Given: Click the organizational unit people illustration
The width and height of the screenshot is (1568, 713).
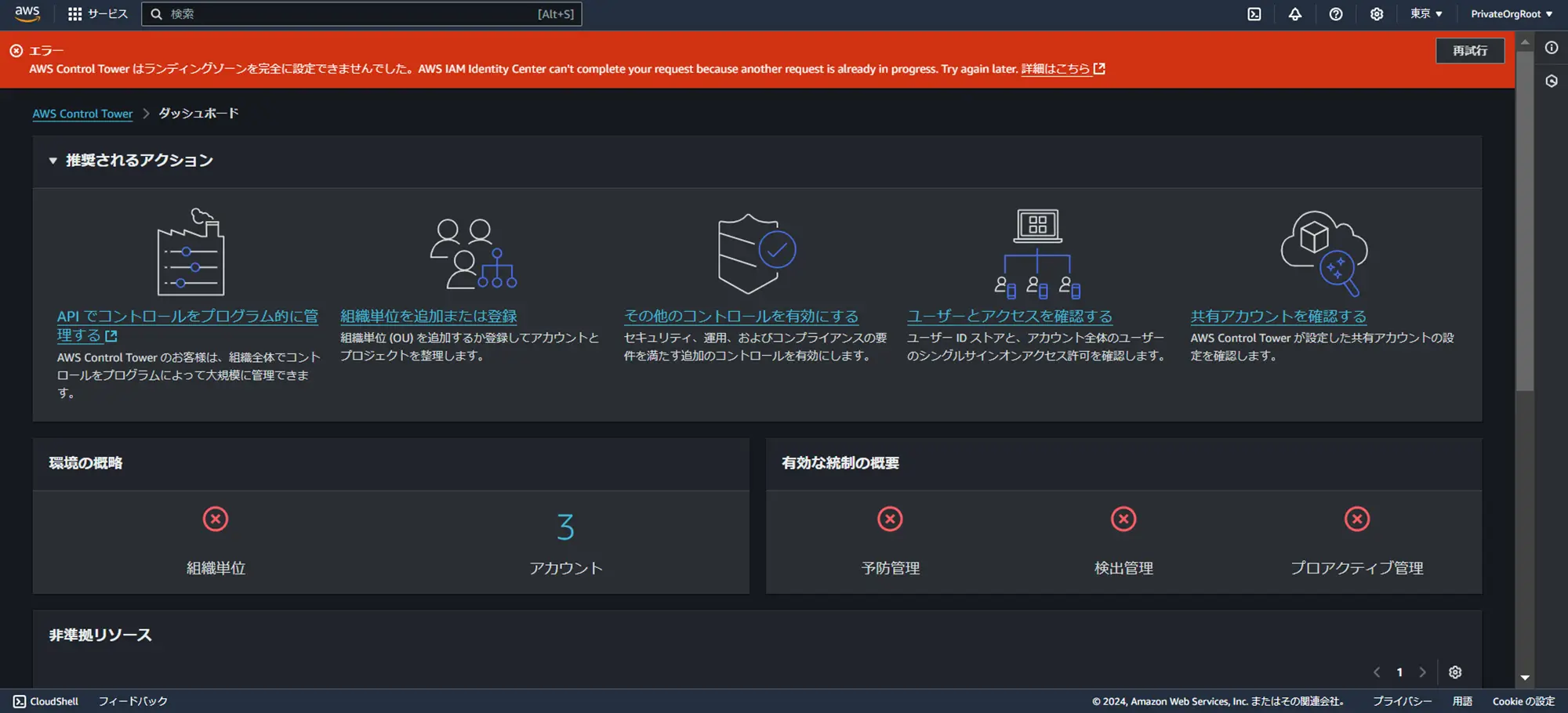Looking at the screenshot, I should click(x=474, y=254).
